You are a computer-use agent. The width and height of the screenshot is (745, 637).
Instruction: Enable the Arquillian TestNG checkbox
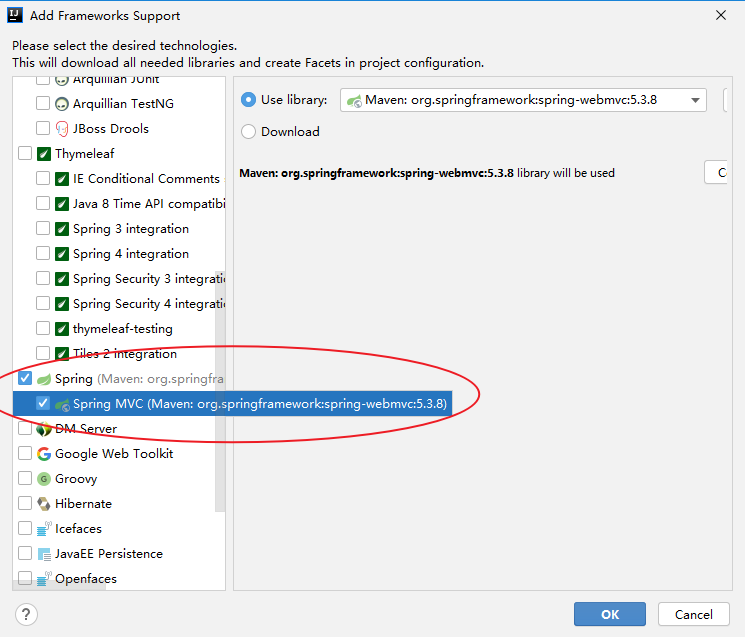[43, 103]
